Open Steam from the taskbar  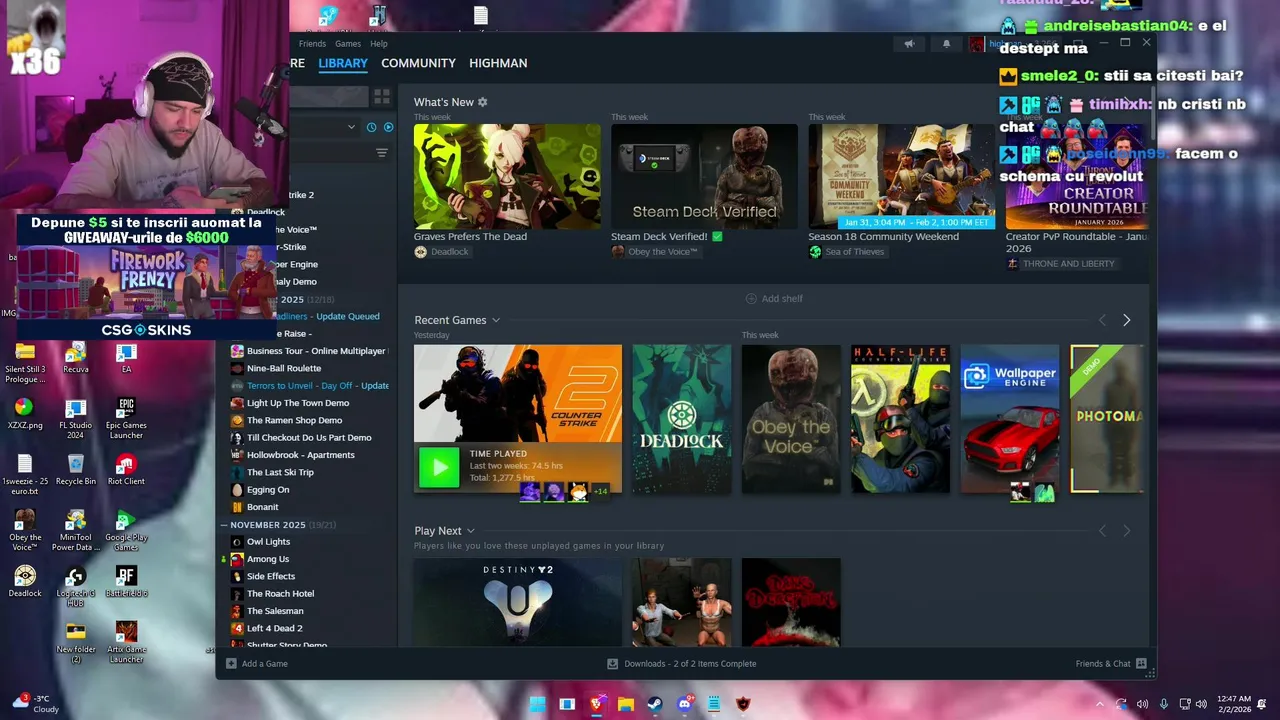(655, 704)
